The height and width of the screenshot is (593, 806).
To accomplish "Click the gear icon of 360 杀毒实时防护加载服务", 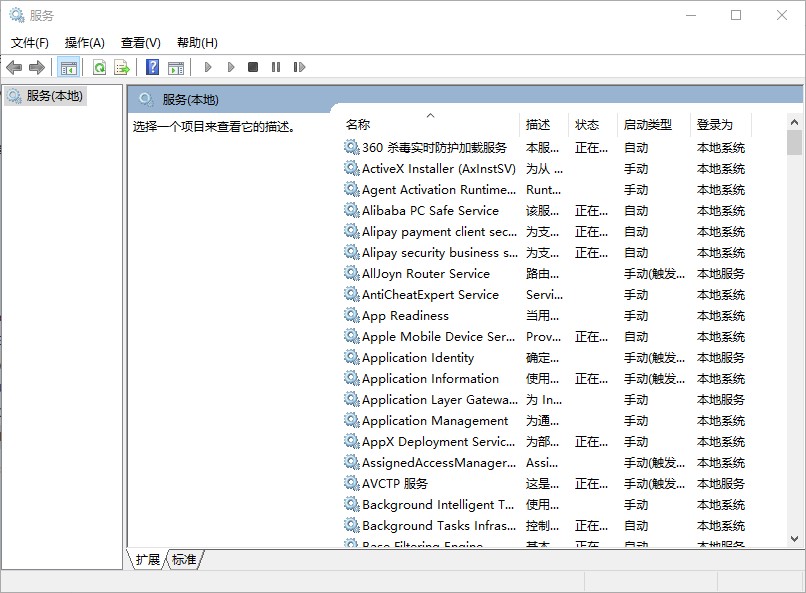I will pyautogui.click(x=352, y=147).
